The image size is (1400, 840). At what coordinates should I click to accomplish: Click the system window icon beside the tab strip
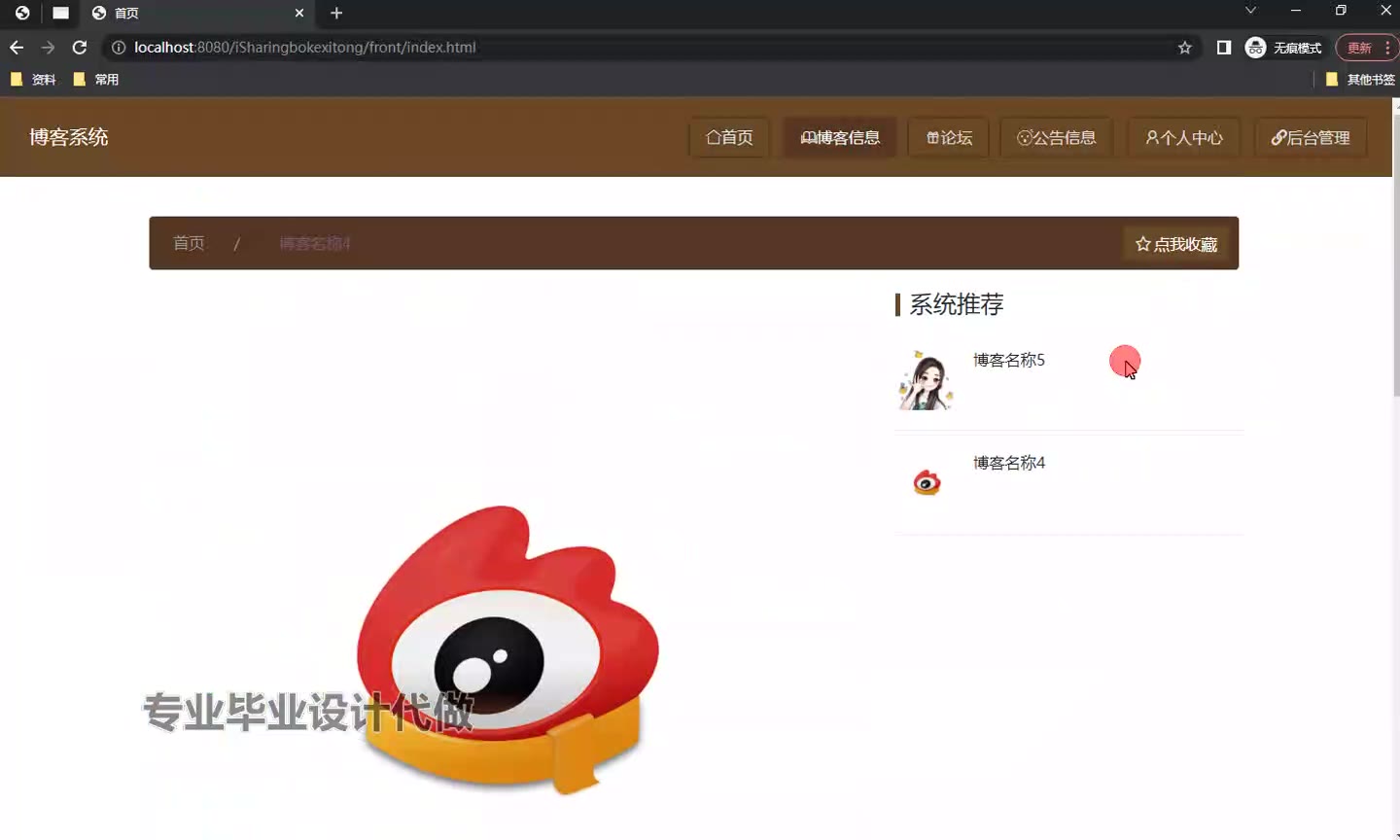tap(60, 13)
